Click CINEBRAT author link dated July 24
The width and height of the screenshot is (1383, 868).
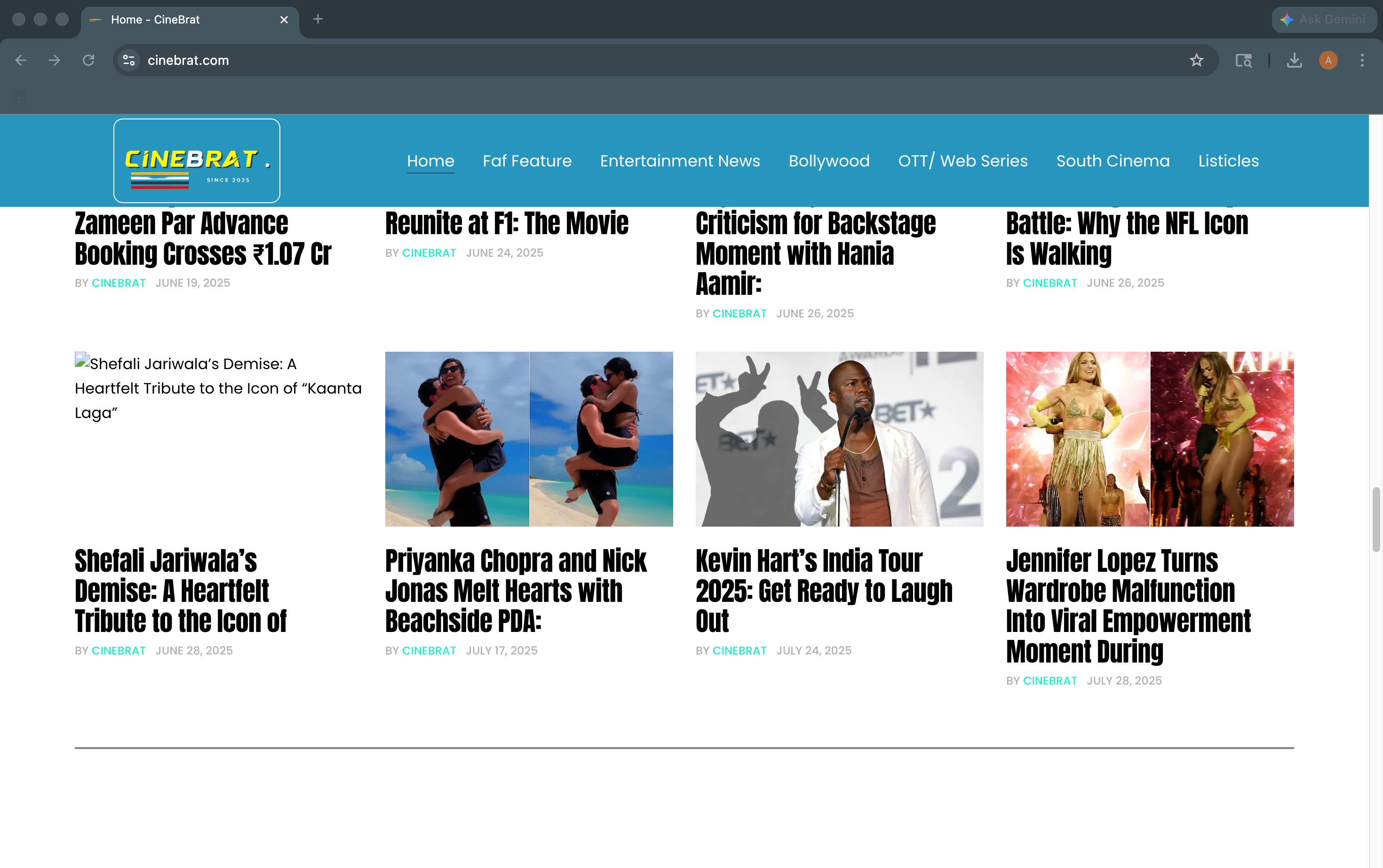(739, 650)
